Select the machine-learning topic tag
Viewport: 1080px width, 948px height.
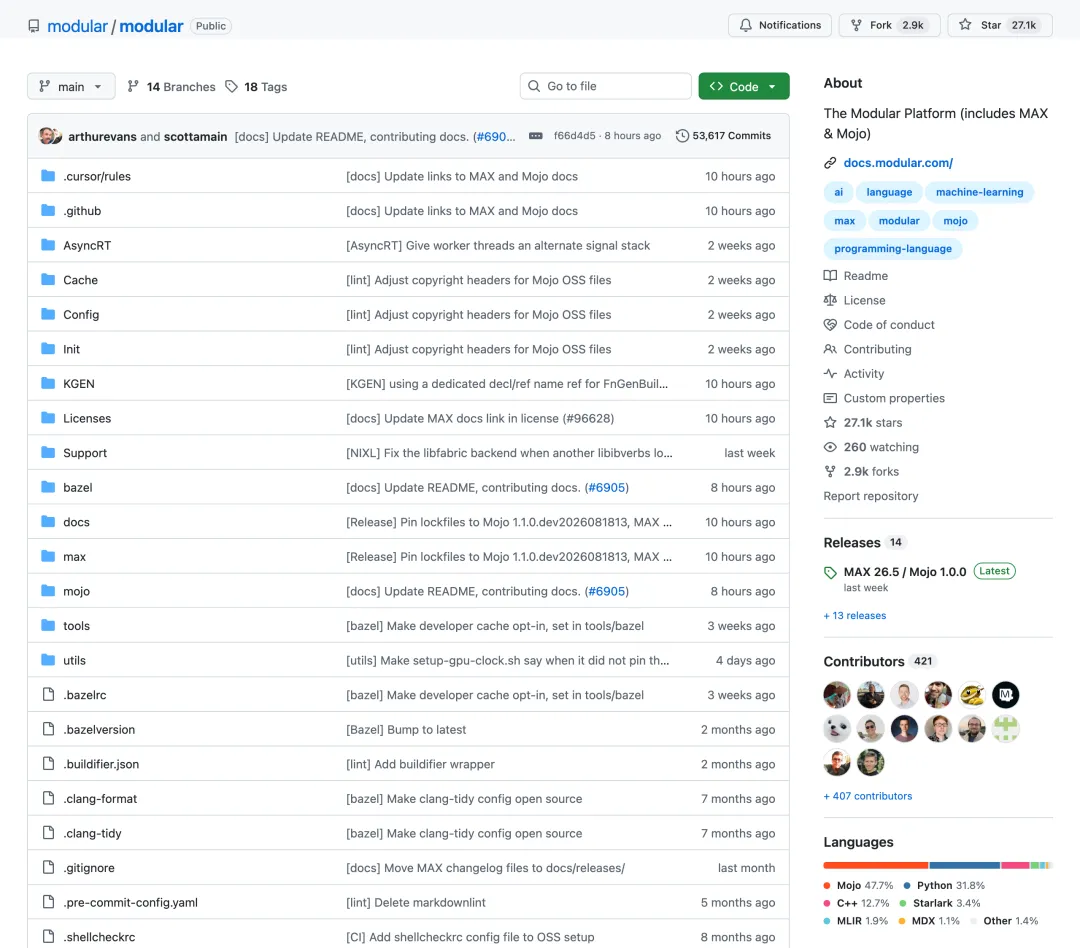click(979, 192)
